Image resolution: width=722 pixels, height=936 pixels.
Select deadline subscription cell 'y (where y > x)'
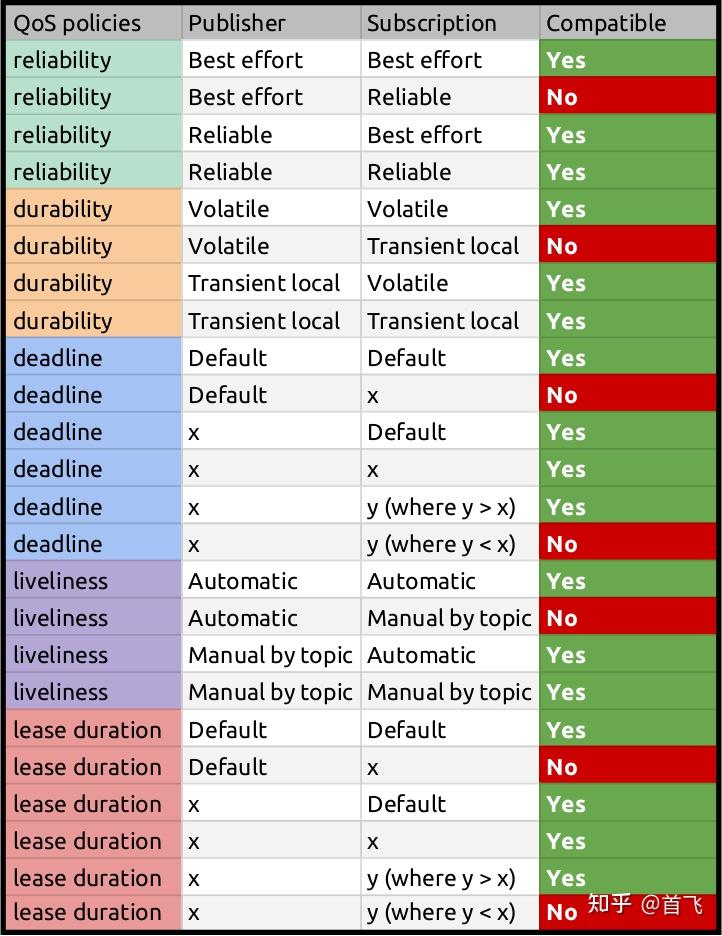(441, 507)
